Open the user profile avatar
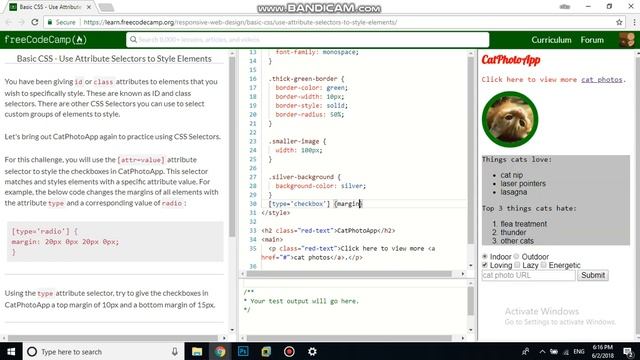 (x=627, y=40)
